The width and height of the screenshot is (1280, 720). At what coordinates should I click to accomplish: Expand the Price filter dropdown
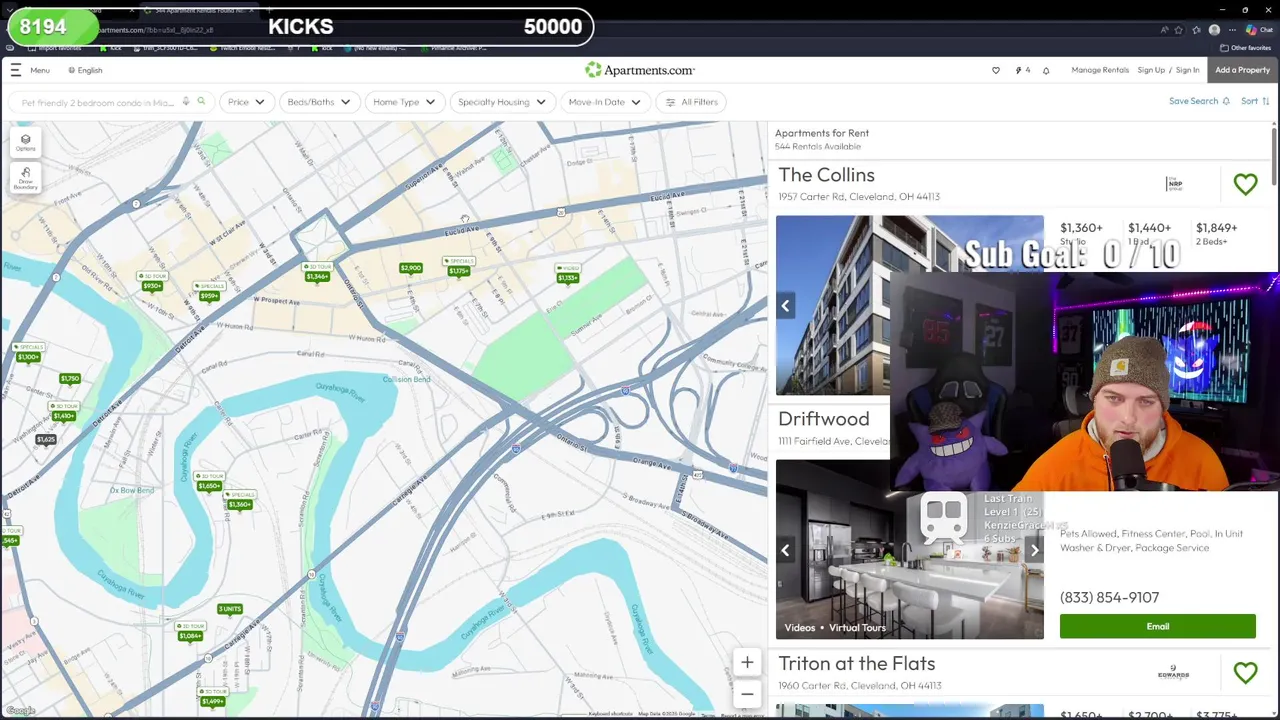(x=246, y=102)
